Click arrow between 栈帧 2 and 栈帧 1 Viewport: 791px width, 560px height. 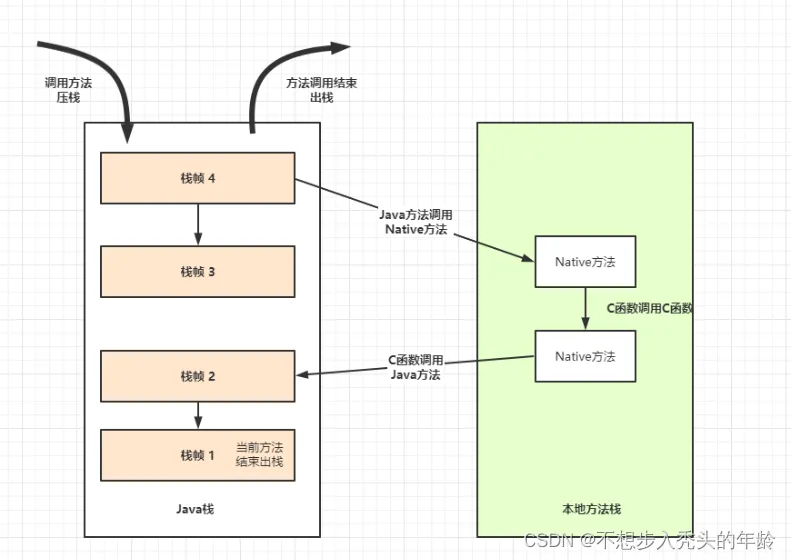198,415
